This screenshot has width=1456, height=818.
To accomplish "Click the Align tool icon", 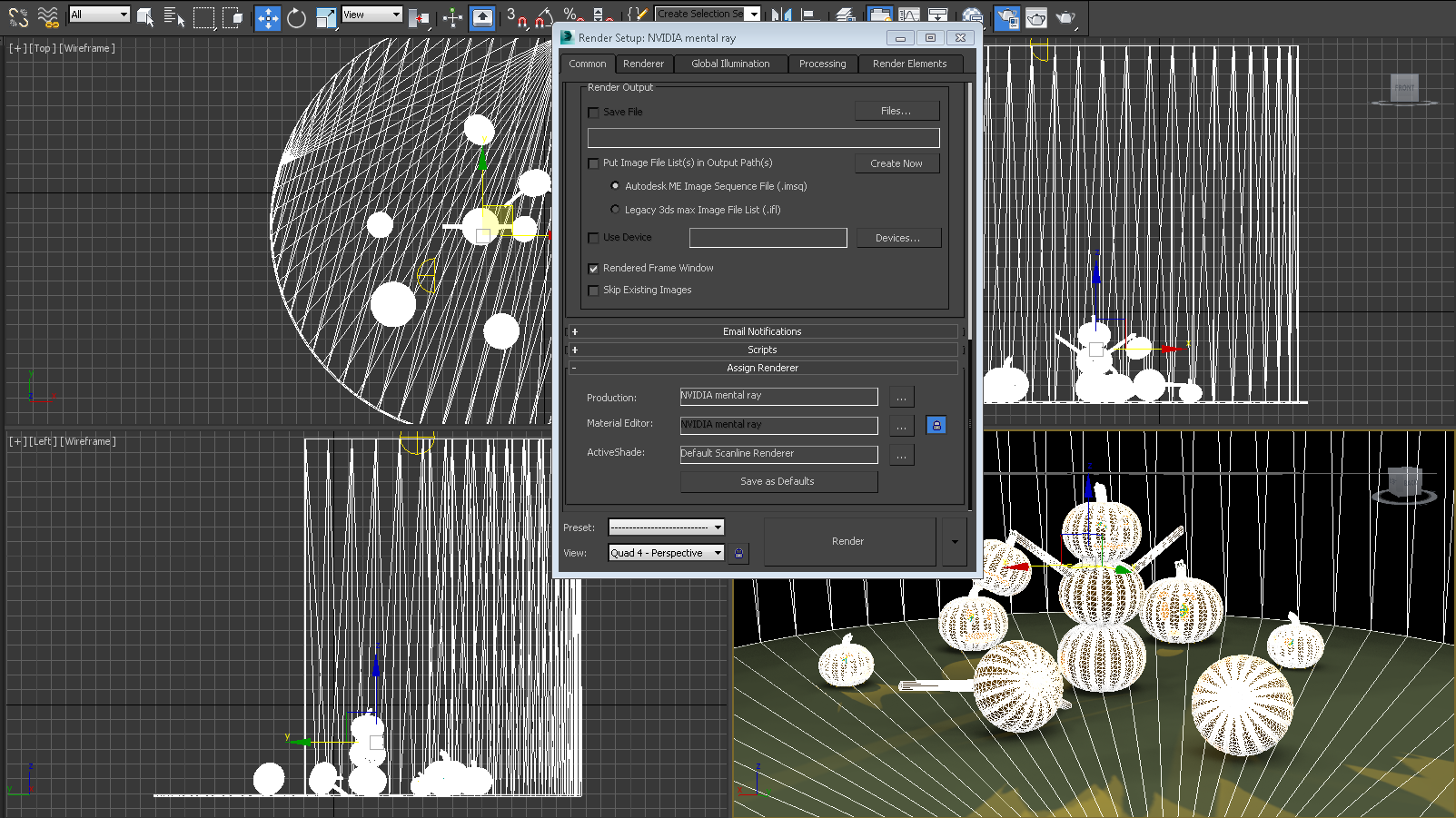I will (810, 15).
